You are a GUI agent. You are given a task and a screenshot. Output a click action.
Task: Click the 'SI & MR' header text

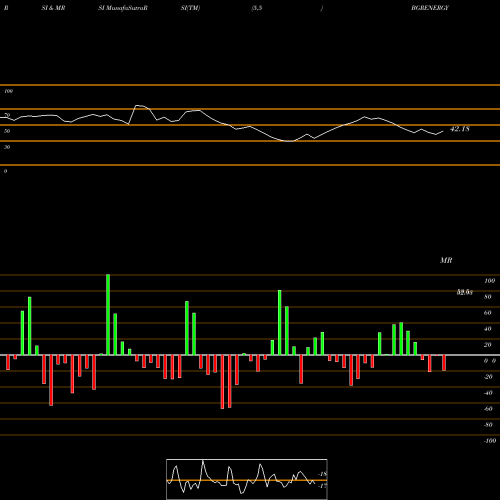click(53, 8)
